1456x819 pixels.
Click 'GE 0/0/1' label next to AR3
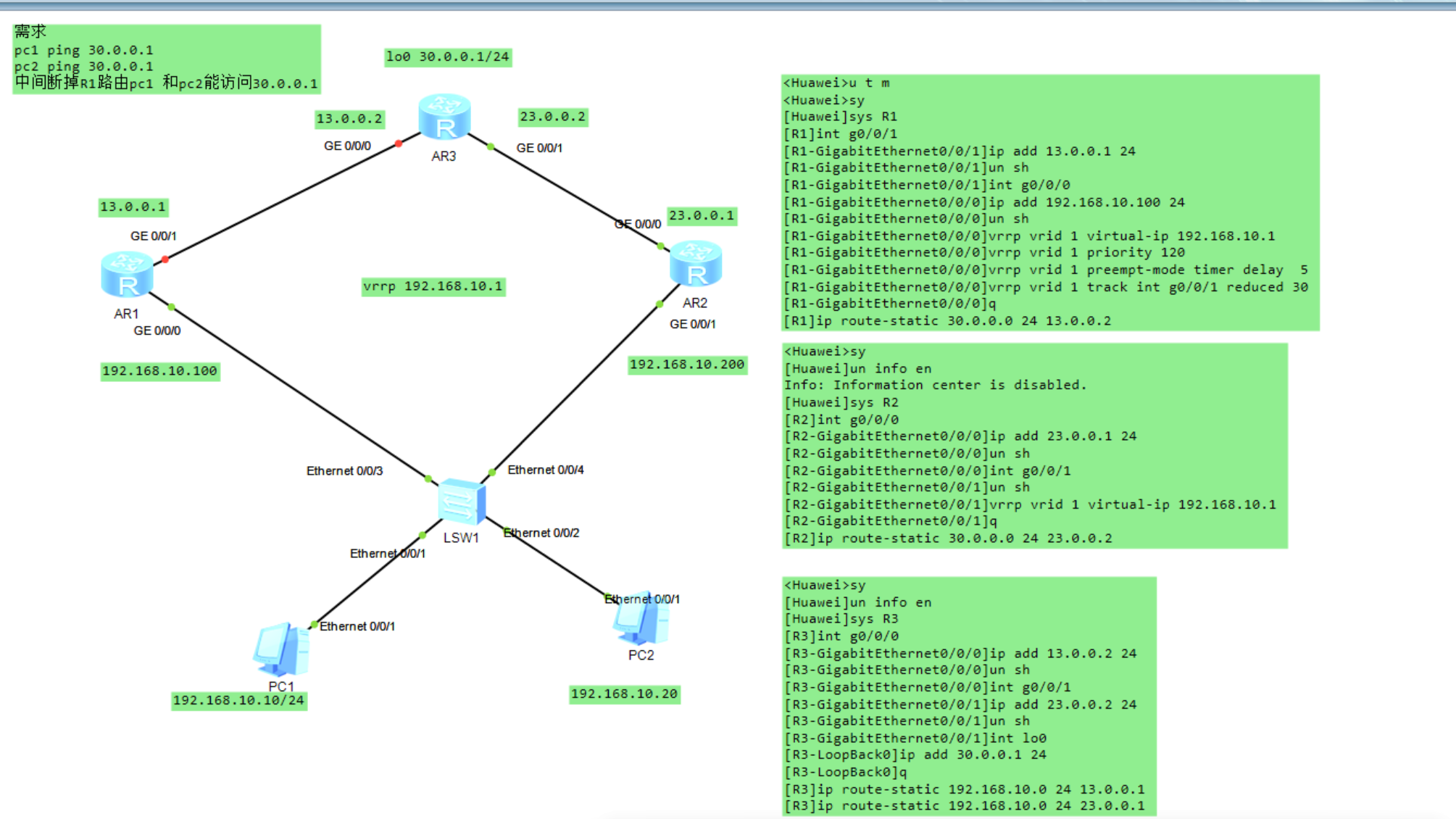[539, 148]
